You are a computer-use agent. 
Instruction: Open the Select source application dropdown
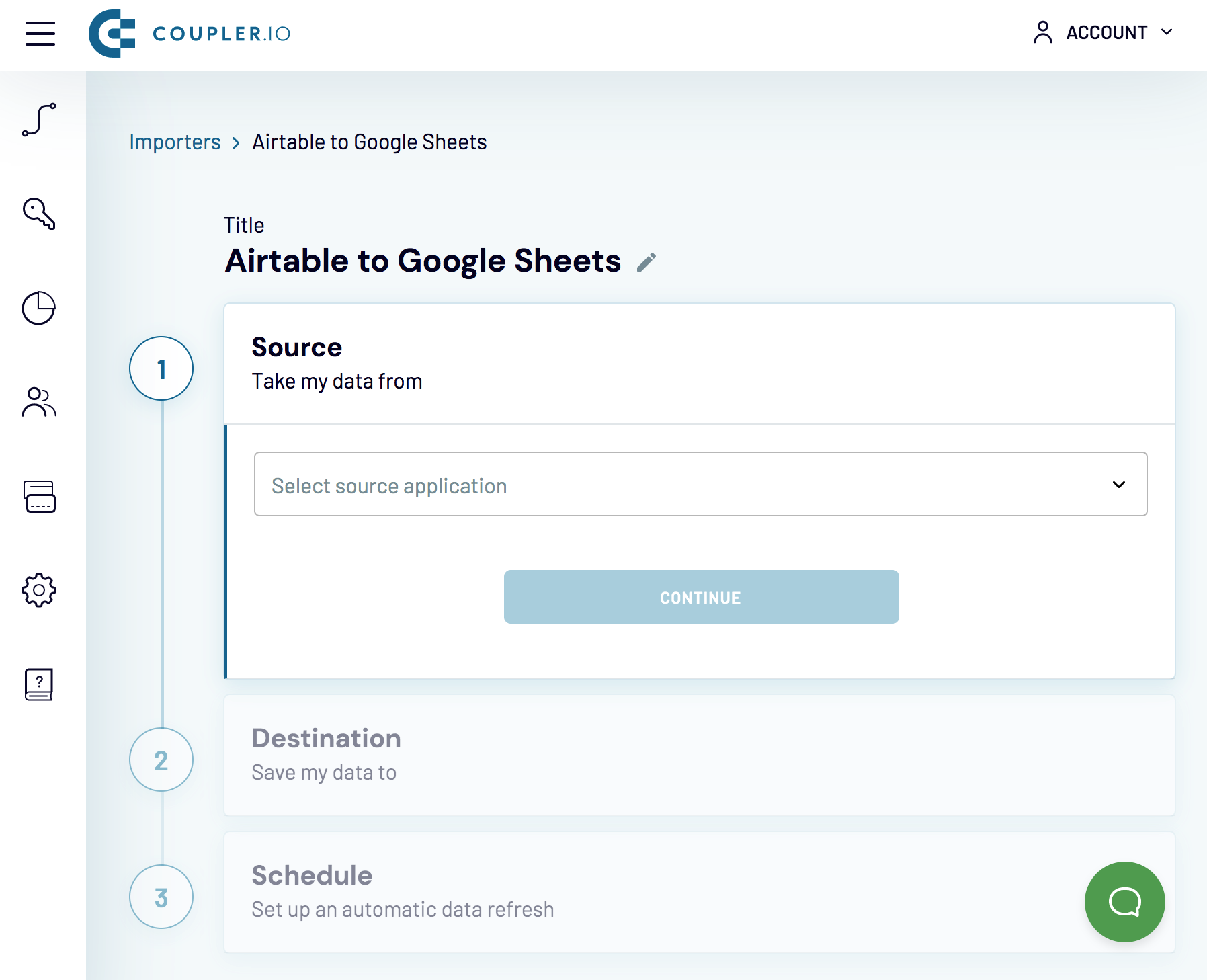[x=700, y=484]
